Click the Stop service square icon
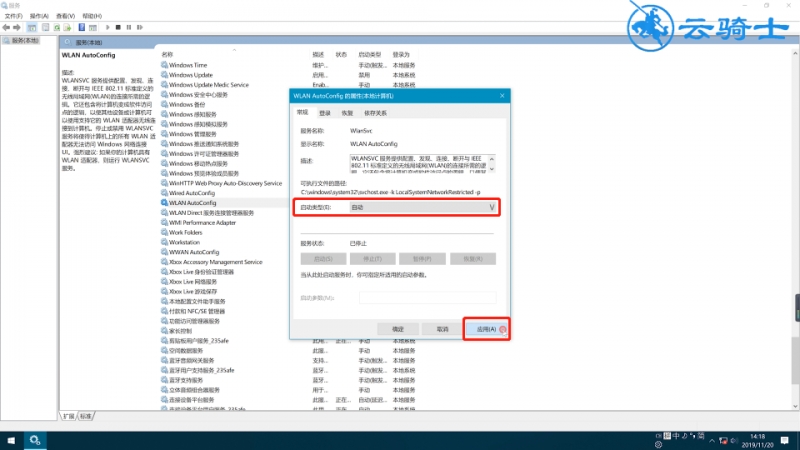 [x=118, y=28]
